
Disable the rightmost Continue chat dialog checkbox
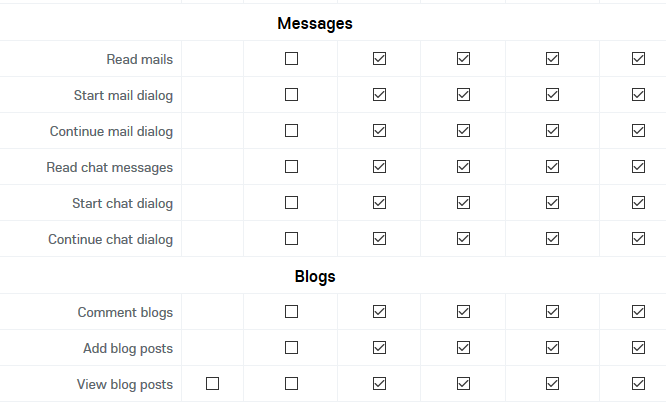639,239
